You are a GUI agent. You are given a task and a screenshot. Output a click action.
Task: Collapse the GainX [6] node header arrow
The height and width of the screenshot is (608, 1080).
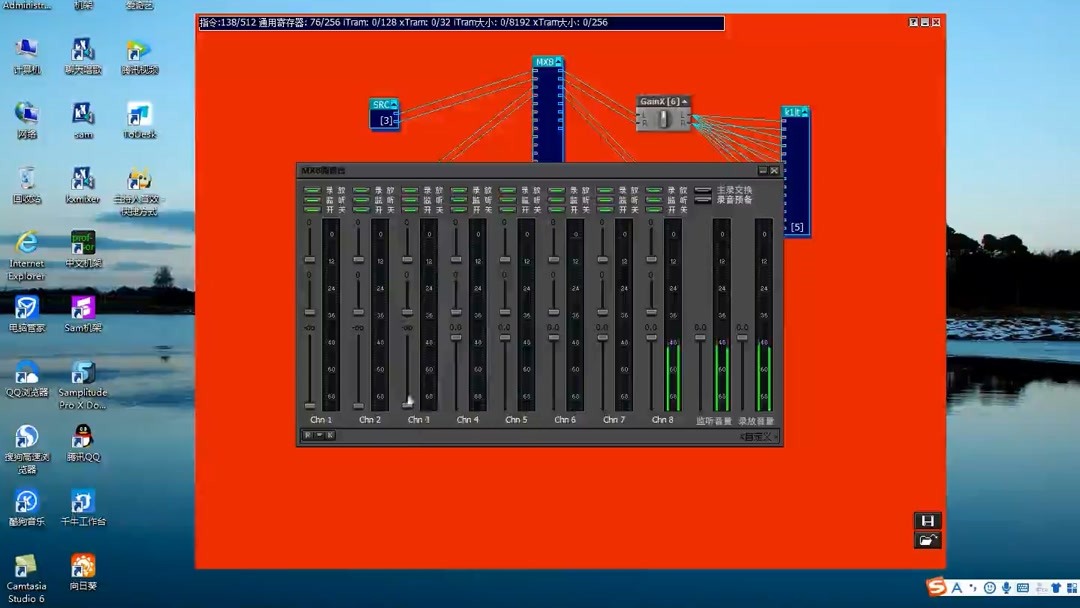683,101
